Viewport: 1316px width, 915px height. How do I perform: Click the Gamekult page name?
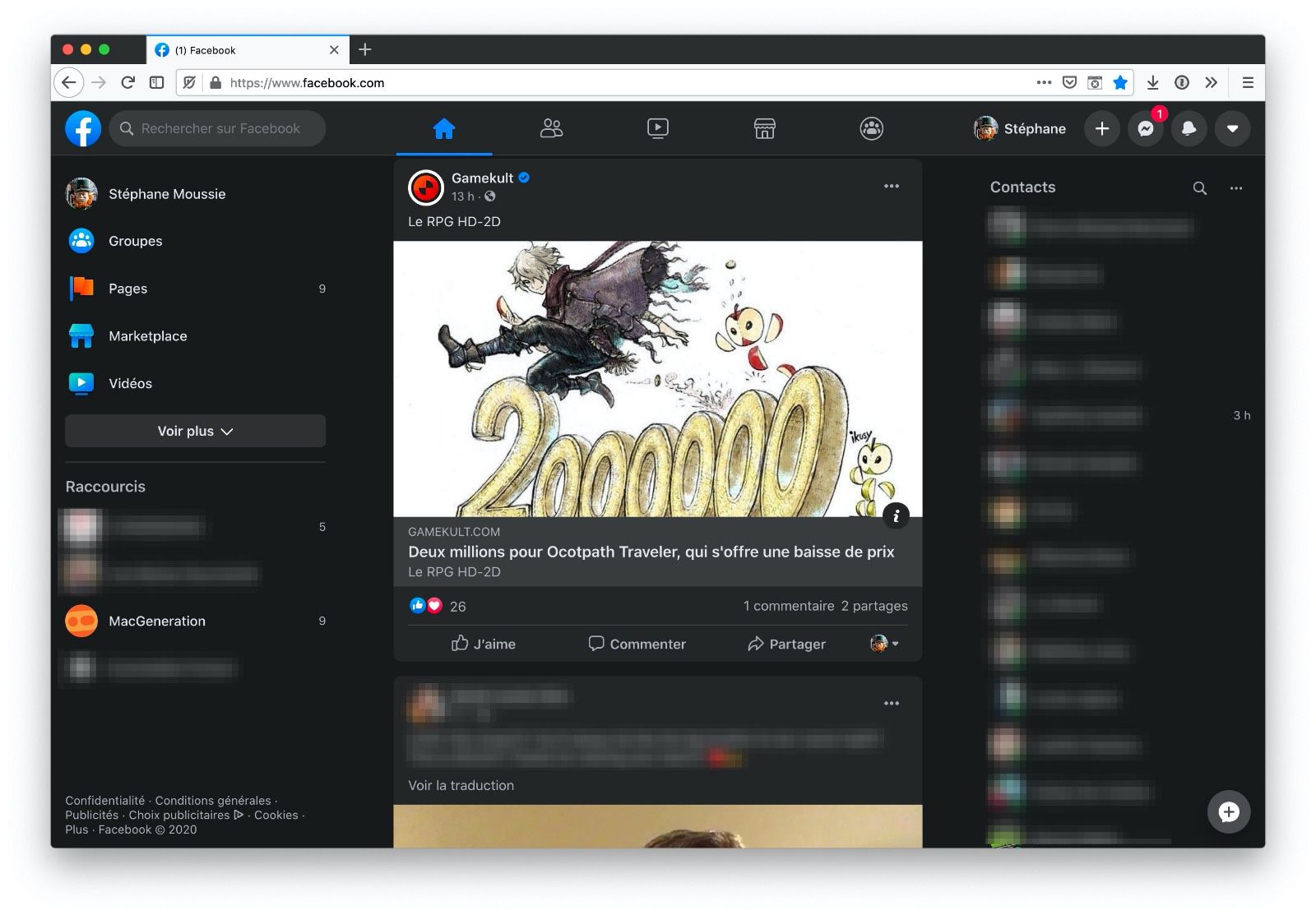click(482, 178)
